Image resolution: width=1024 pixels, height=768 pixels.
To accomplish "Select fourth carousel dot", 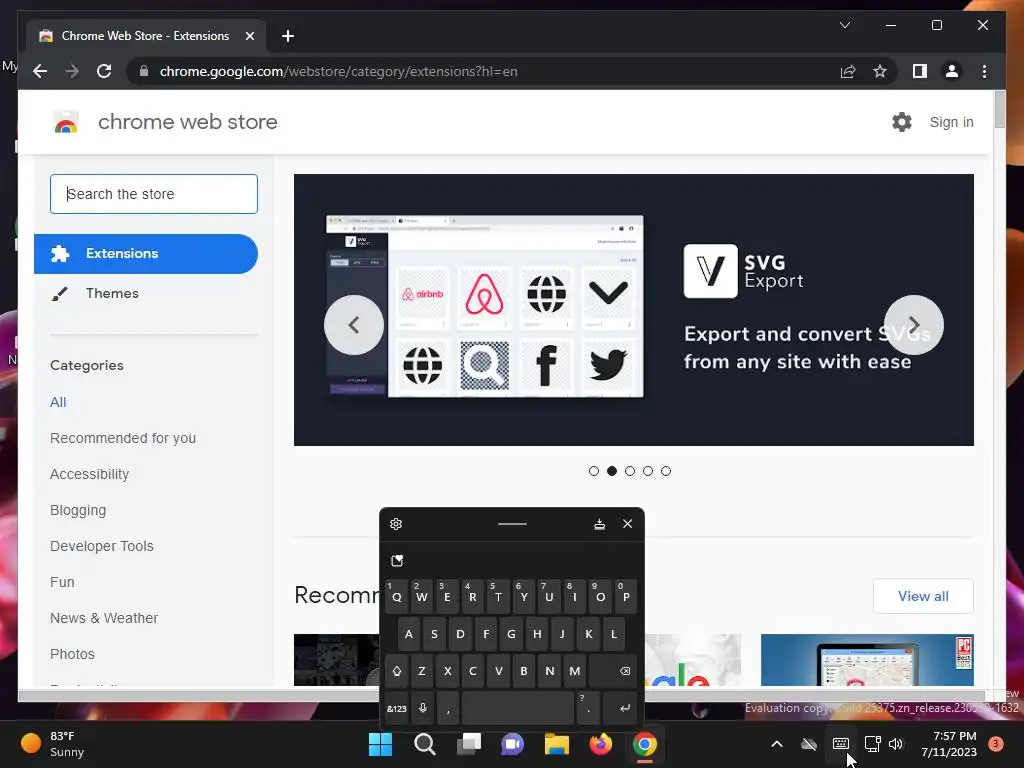I will tap(648, 471).
